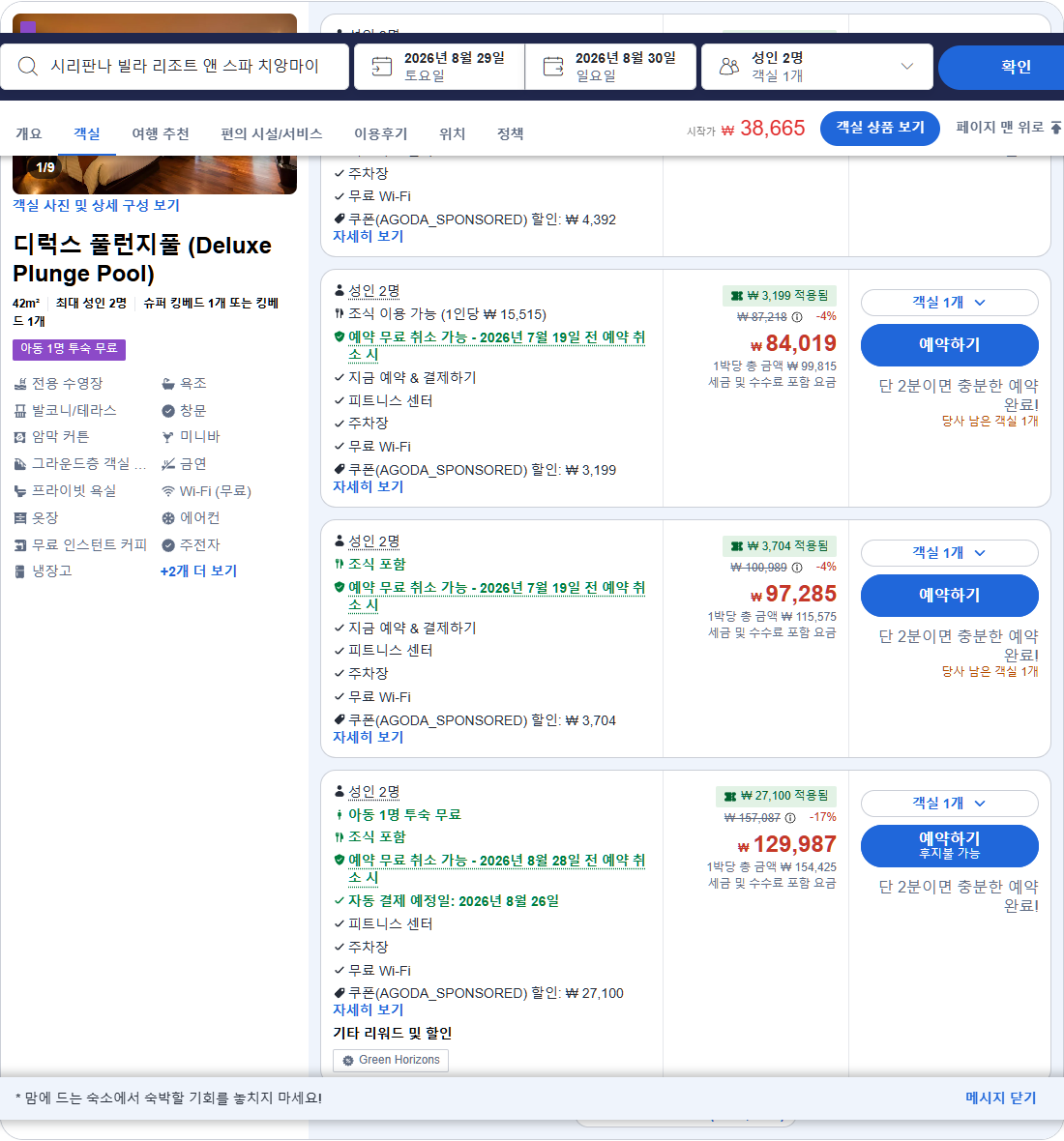Viewport: 1064px width, 1141px height.
Task: Select the 2026년 8월 30일 check-out date field
Action: coord(610,66)
